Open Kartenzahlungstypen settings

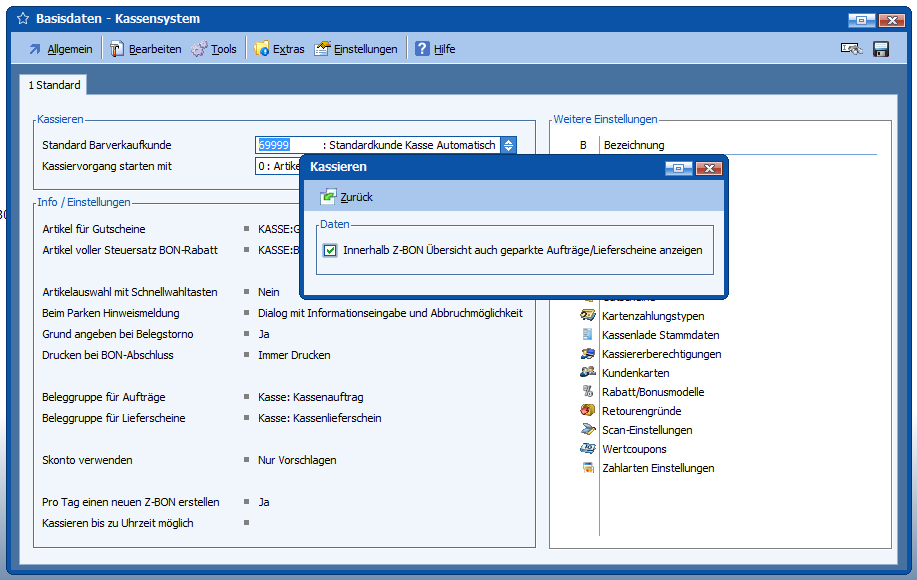[653, 316]
